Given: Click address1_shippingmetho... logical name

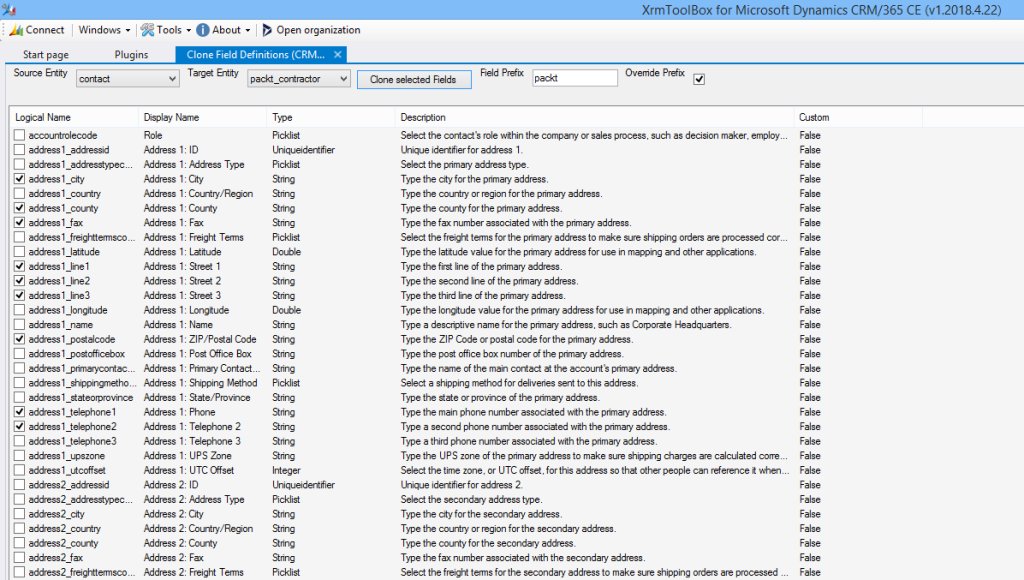Looking at the screenshot, I should [x=82, y=383].
